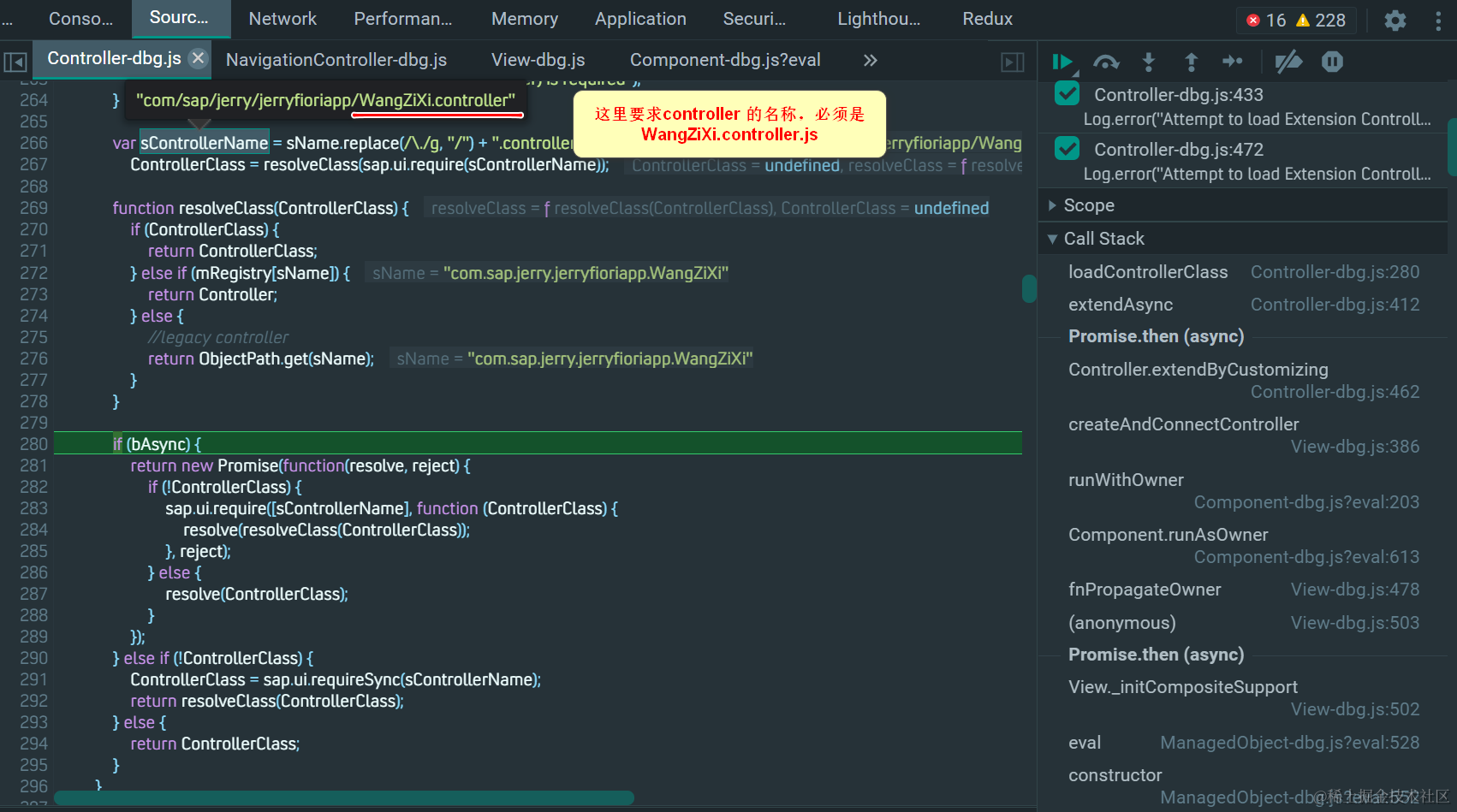This screenshot has height=812, width=1457.
Task: Click the Step debugger button
Action: [x=1233, y=62]
